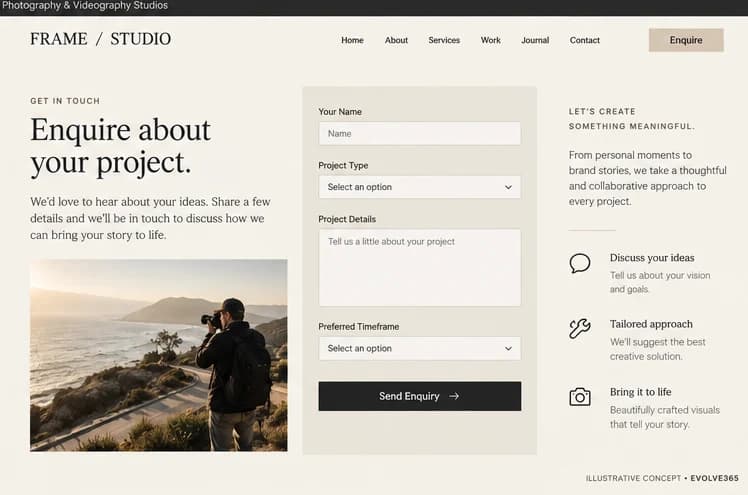Open the About page link

pos(396,40)
